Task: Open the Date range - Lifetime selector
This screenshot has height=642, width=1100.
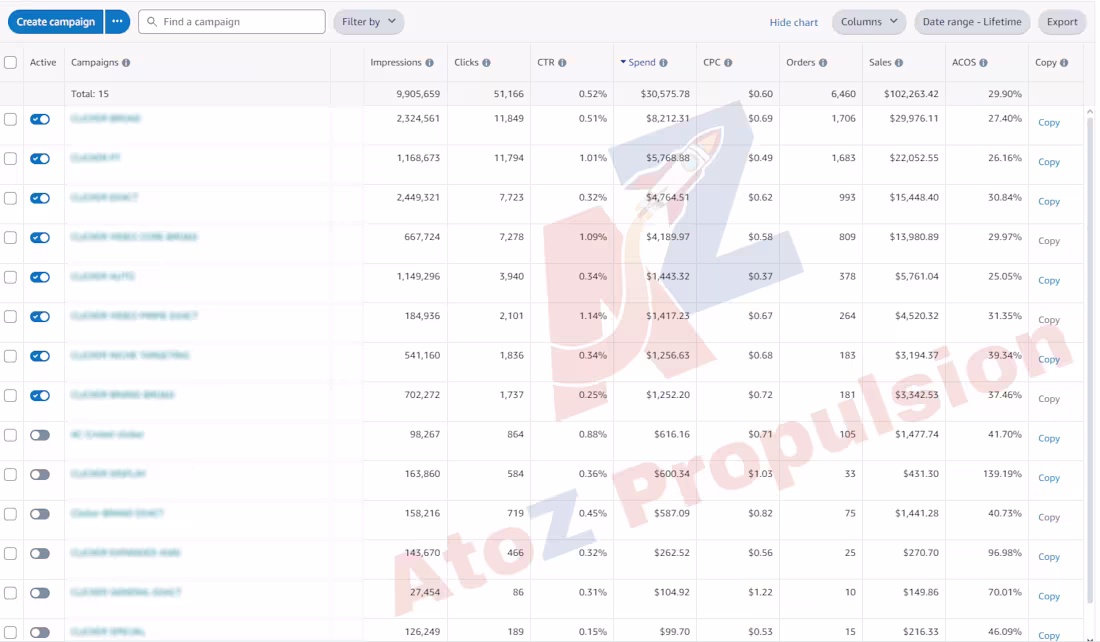Action: tap(972, 22)
